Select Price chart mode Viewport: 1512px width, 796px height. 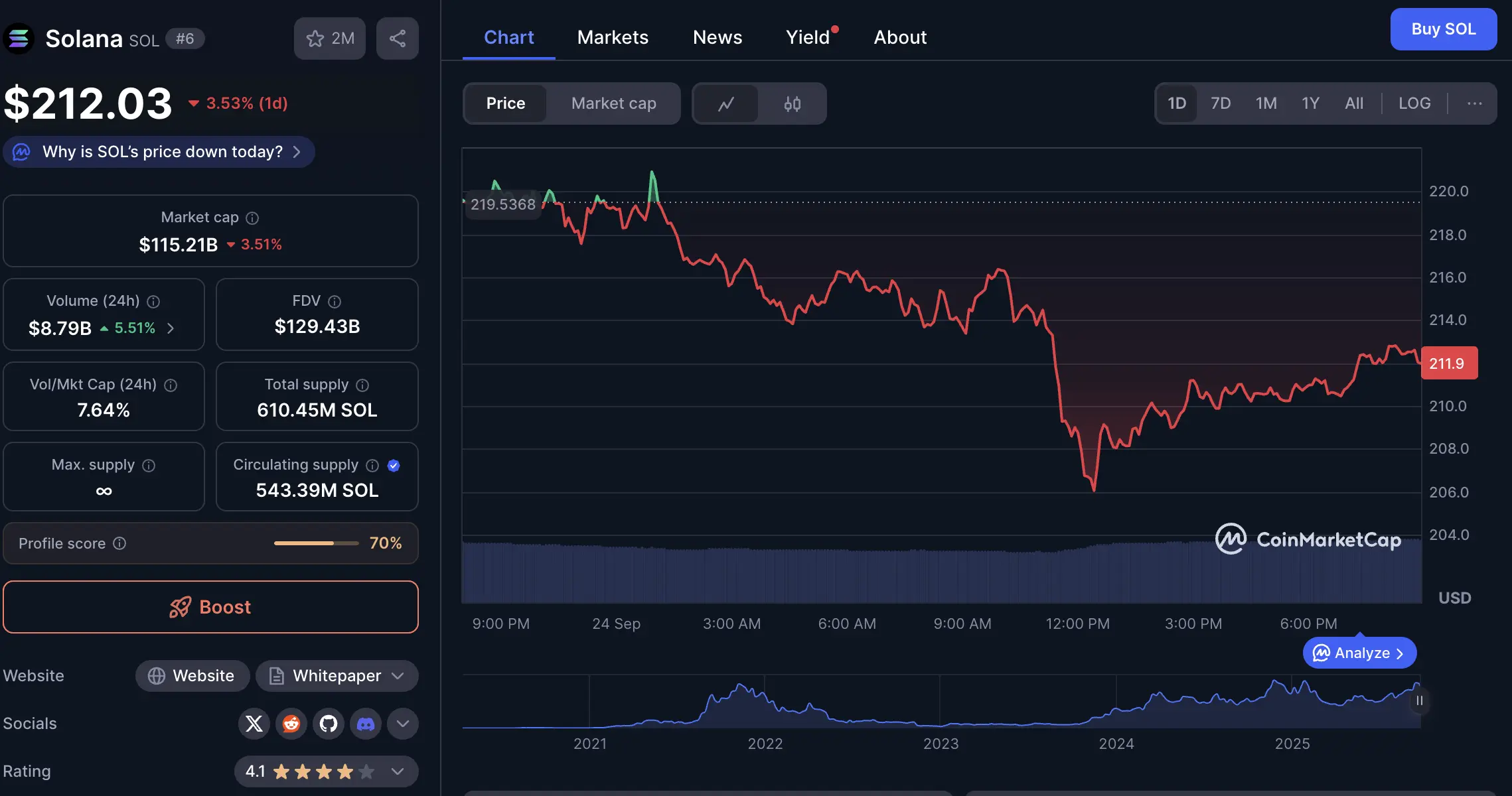(x=506, y=103)
